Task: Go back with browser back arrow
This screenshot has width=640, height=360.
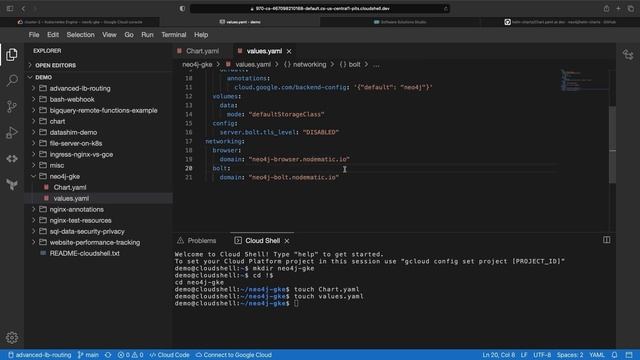Action: pos(23,8)
